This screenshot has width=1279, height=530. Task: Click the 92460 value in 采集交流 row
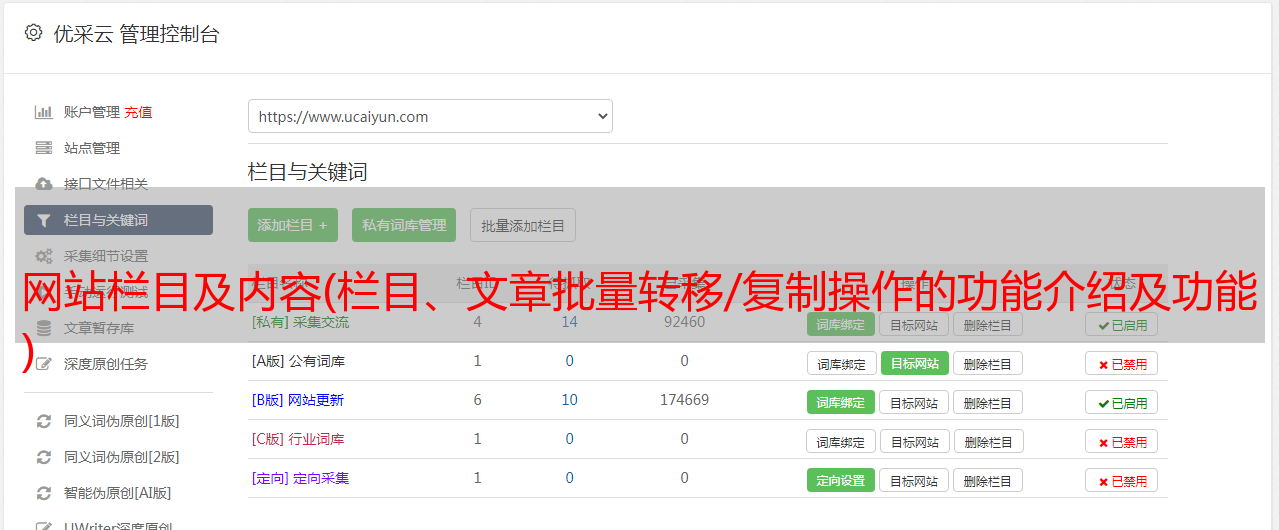pos(684,322)
